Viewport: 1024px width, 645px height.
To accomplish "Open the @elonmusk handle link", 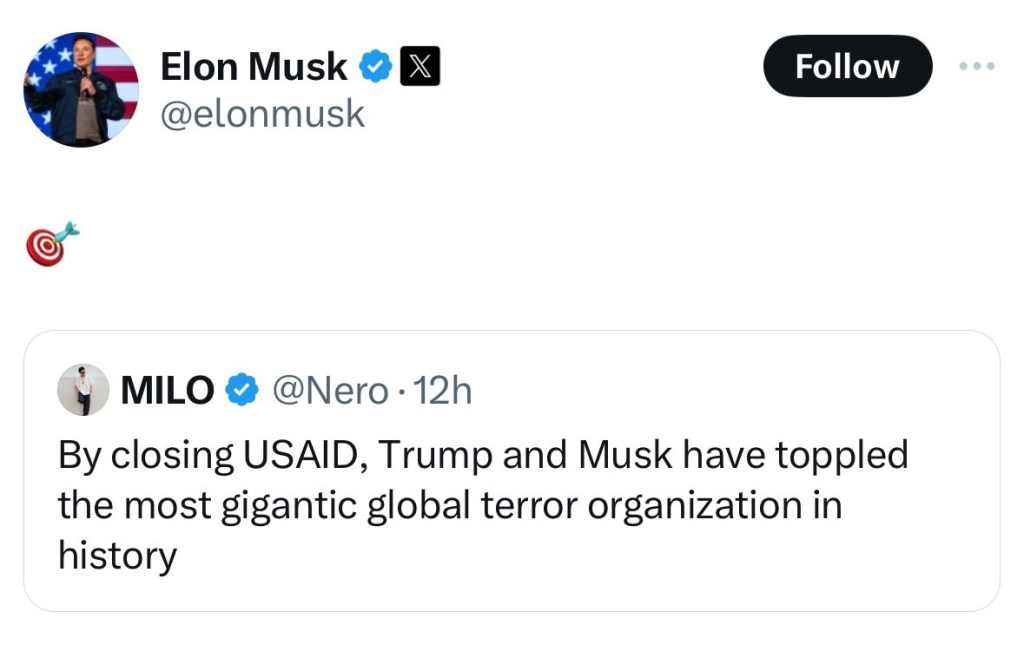I will [263, 114].
